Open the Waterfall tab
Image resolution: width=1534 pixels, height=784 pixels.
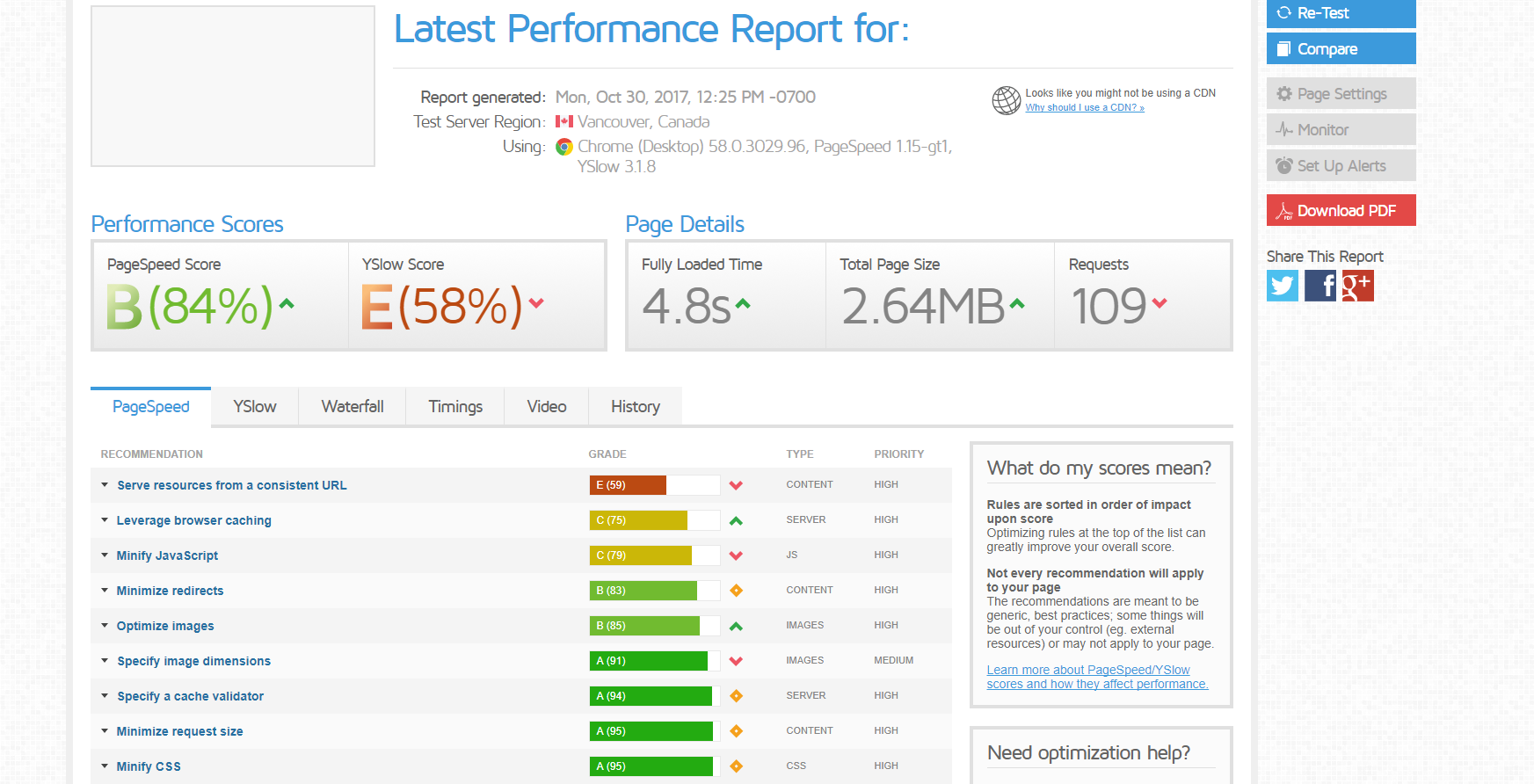353,407
